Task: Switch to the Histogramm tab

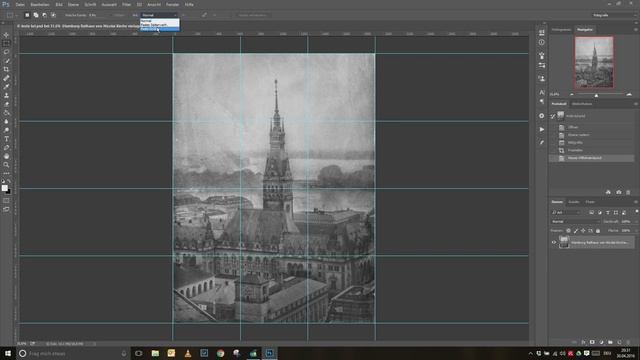Action: (561, 29)
